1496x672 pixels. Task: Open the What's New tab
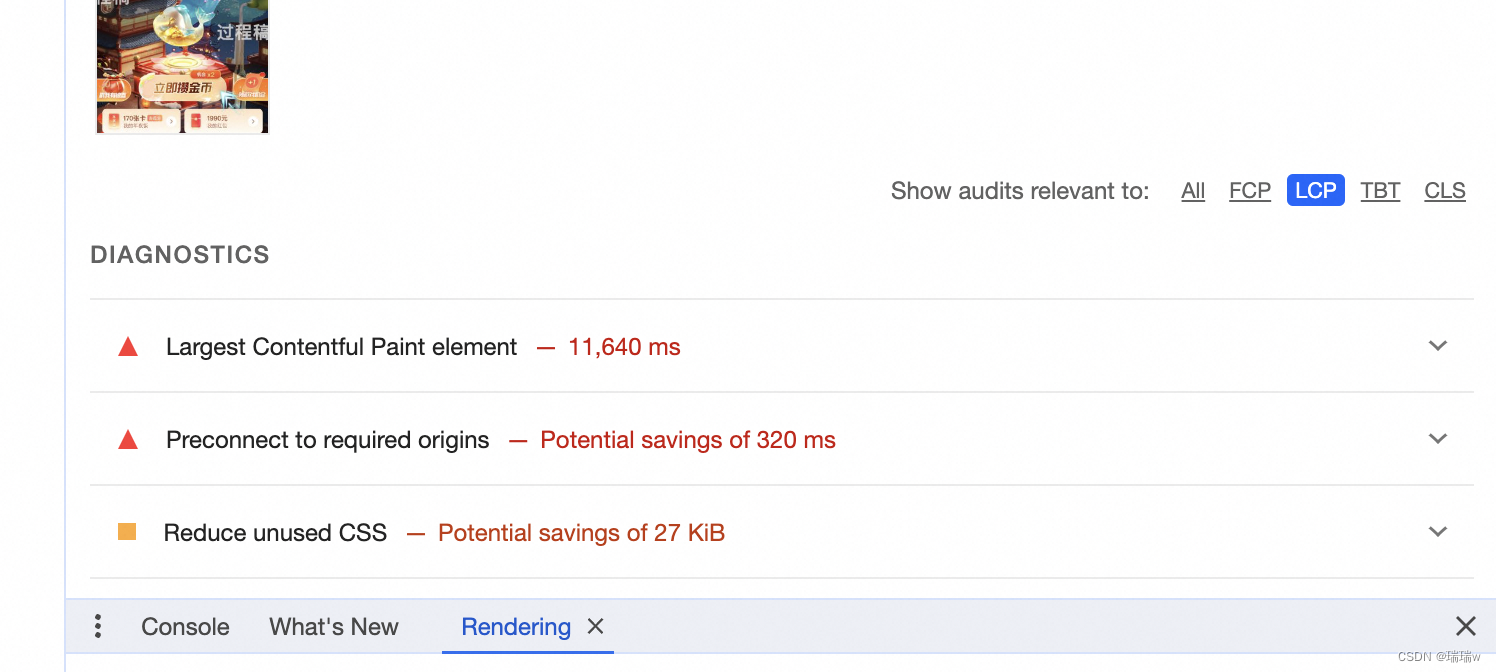click(334, 627)
